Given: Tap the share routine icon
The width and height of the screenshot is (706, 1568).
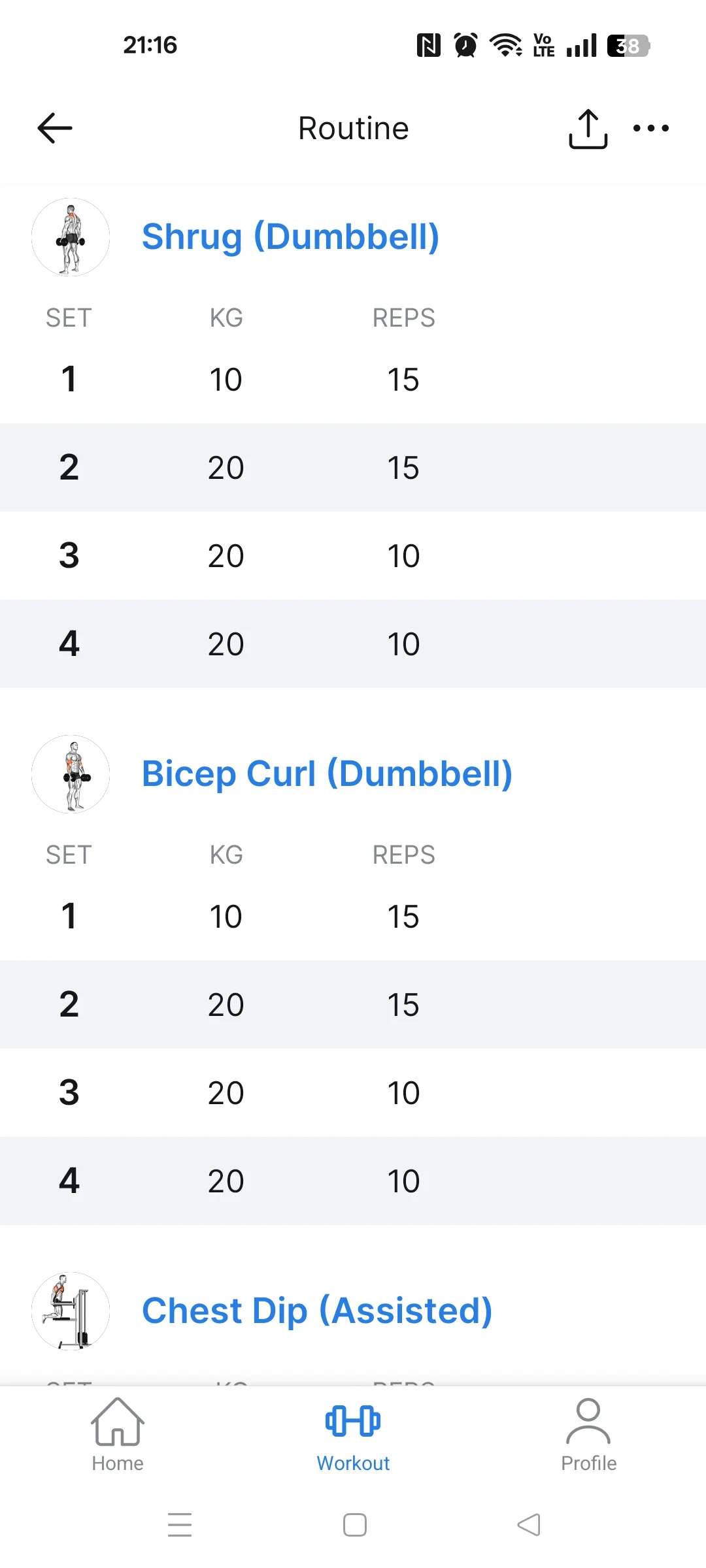Looking at the screenshot, I should coord(588,129).
